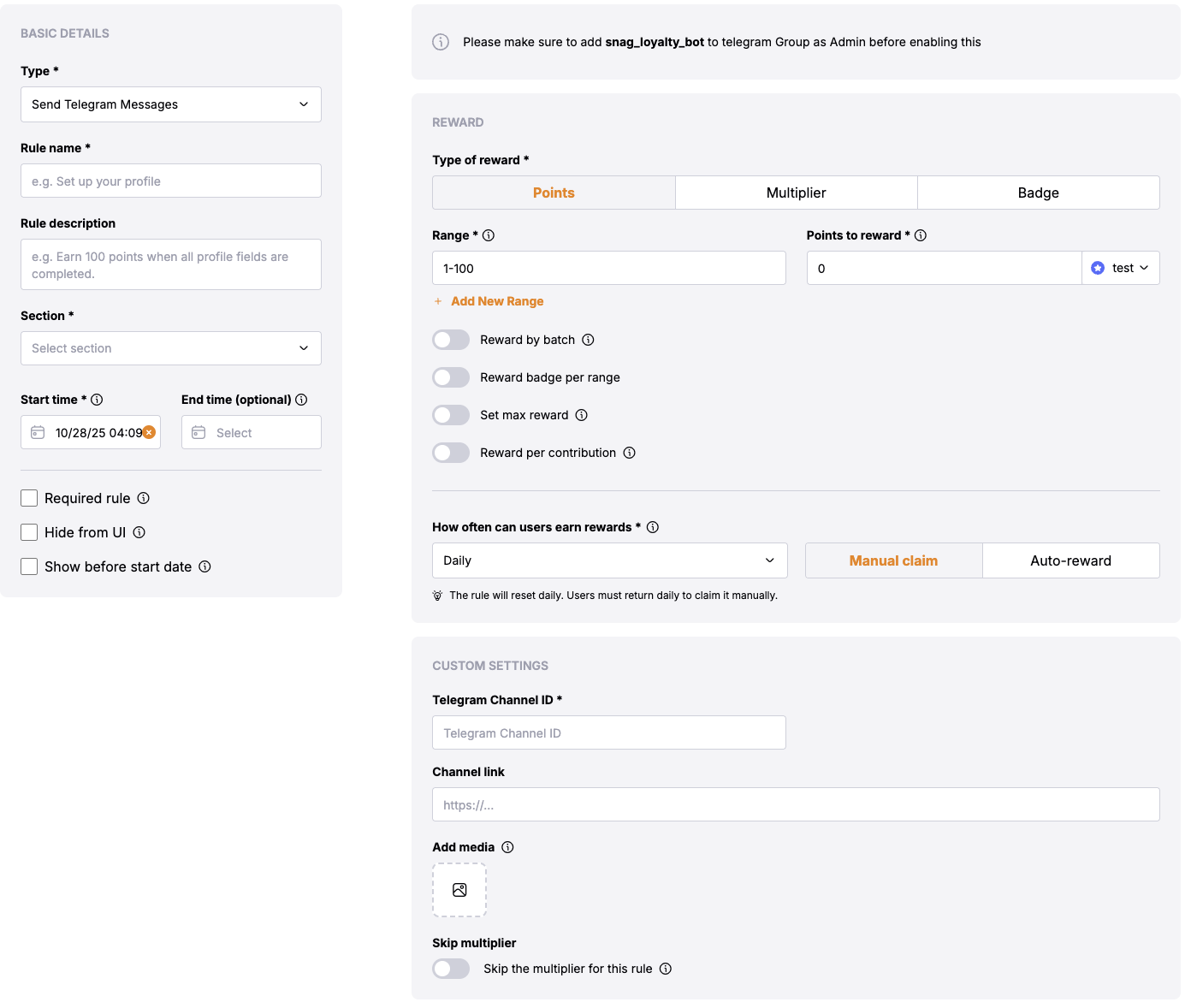The width and height of the screenshot is (1191, 1008).
Task: Click info icon beside Points to reward
Action: click(x=921, y=235)
